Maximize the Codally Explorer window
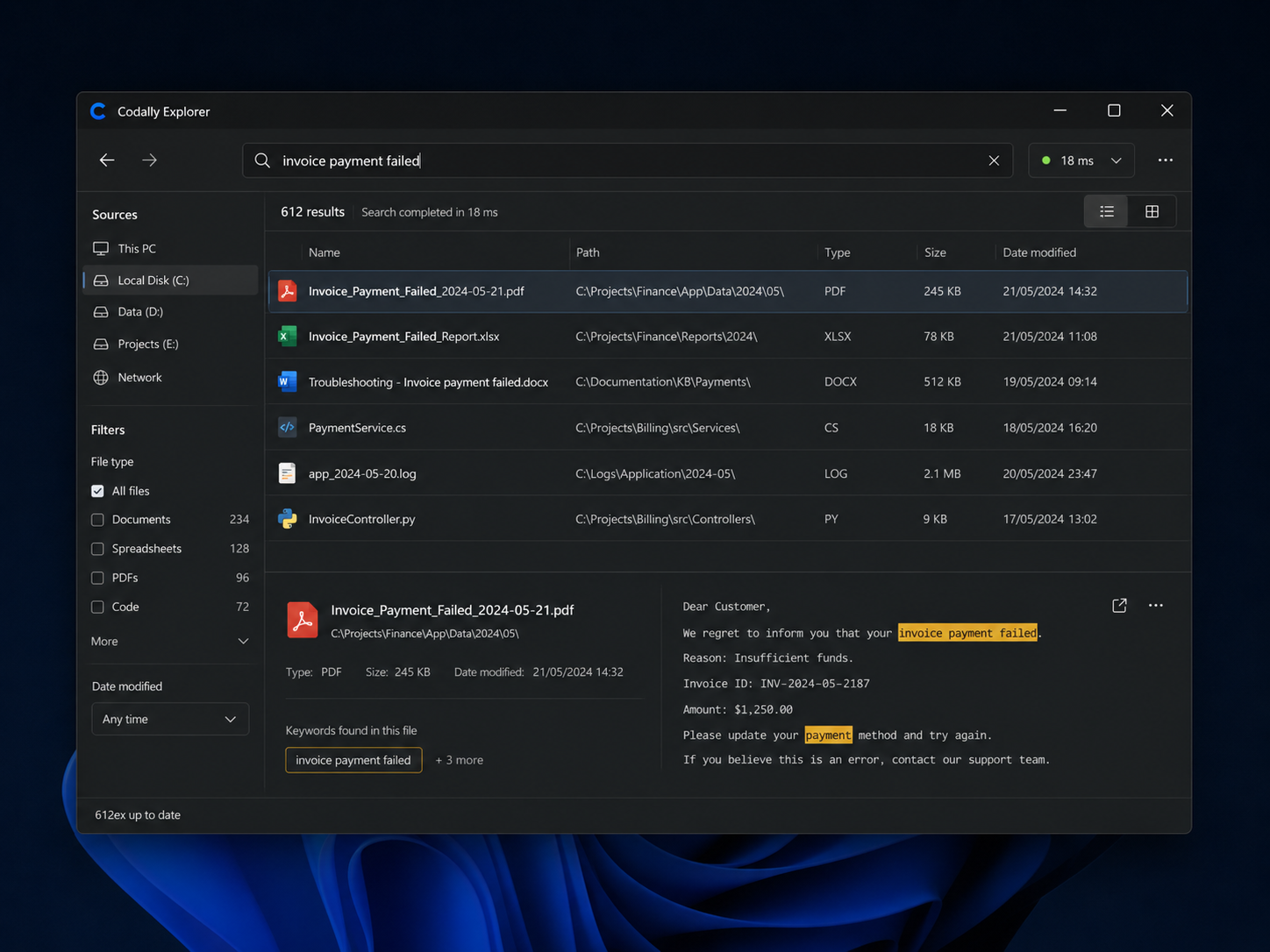The width and height of the screenshot is (1270, 952). (1114, 110)
